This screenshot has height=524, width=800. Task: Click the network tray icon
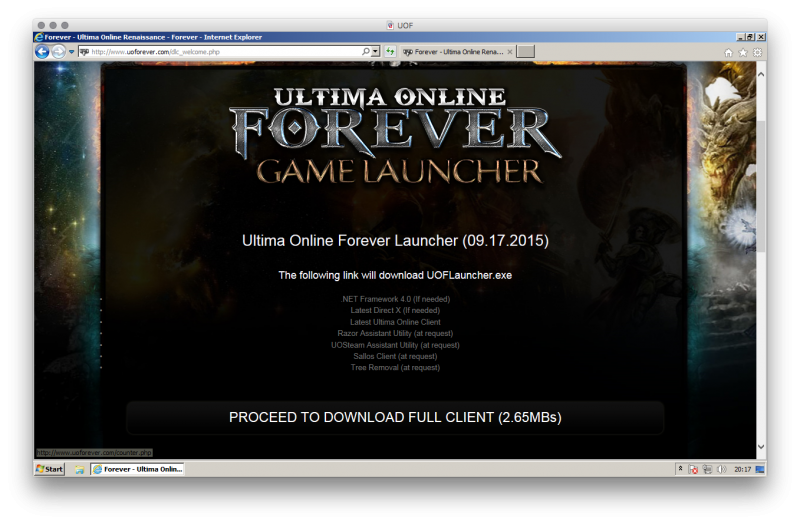[x=707, y=469]
